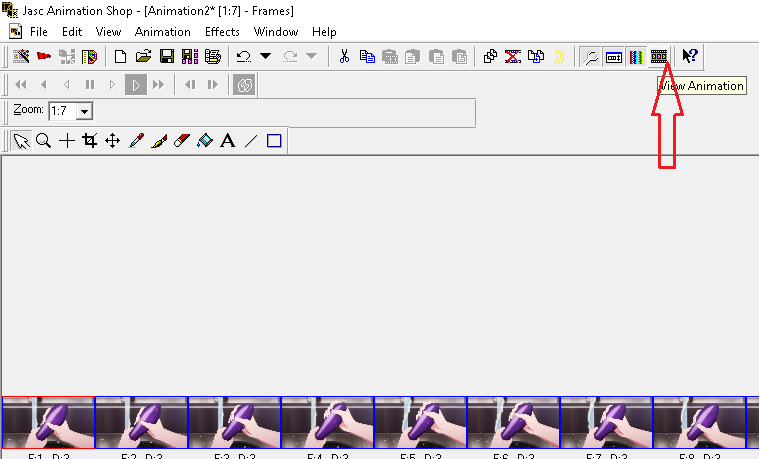
Task: Click the Insert Frames icon
Action: pyautogui.click(x=536, y=57)
